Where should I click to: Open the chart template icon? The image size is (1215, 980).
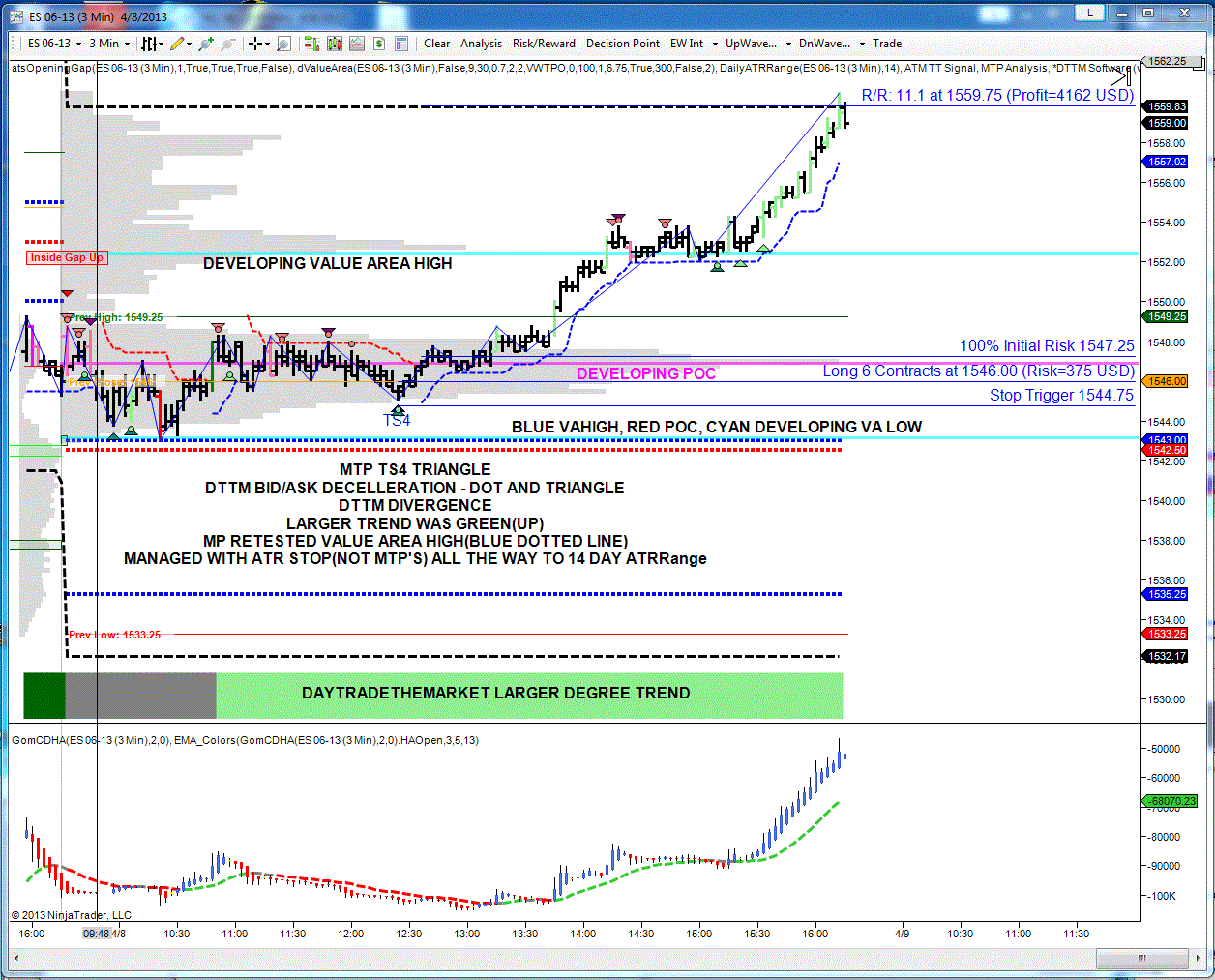coord(401,44)
